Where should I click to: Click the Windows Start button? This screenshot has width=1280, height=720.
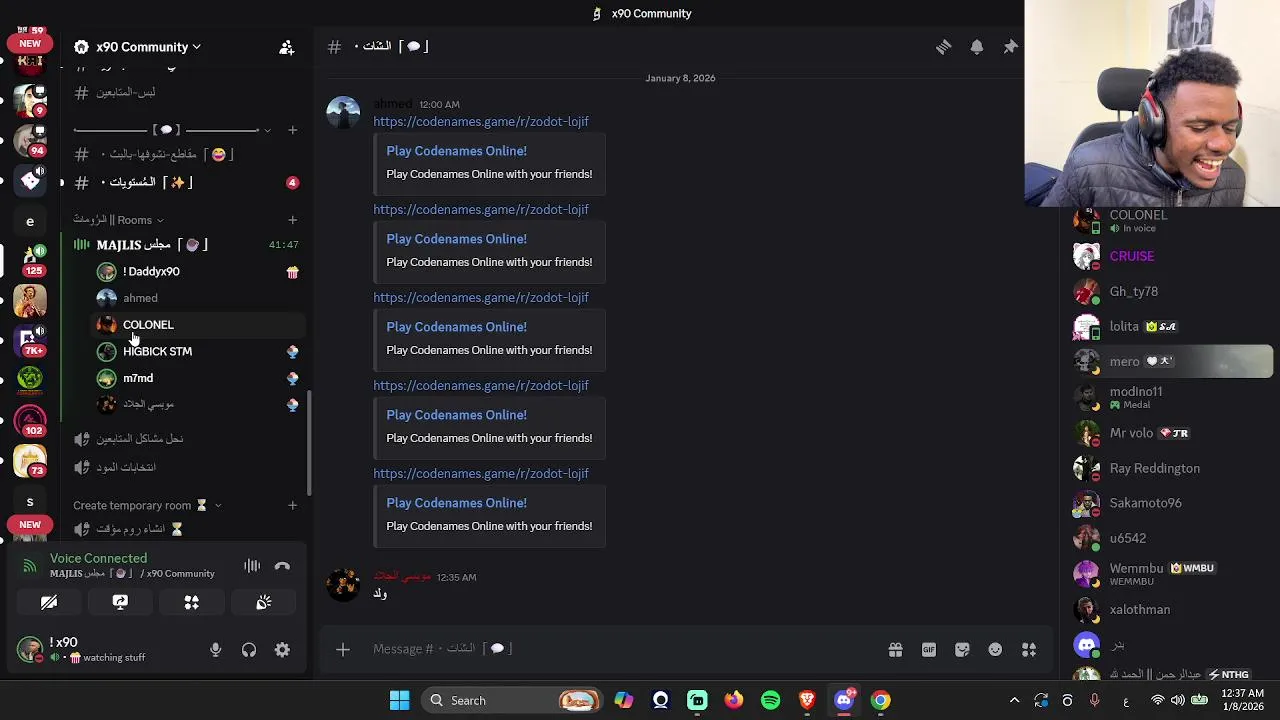399,700
